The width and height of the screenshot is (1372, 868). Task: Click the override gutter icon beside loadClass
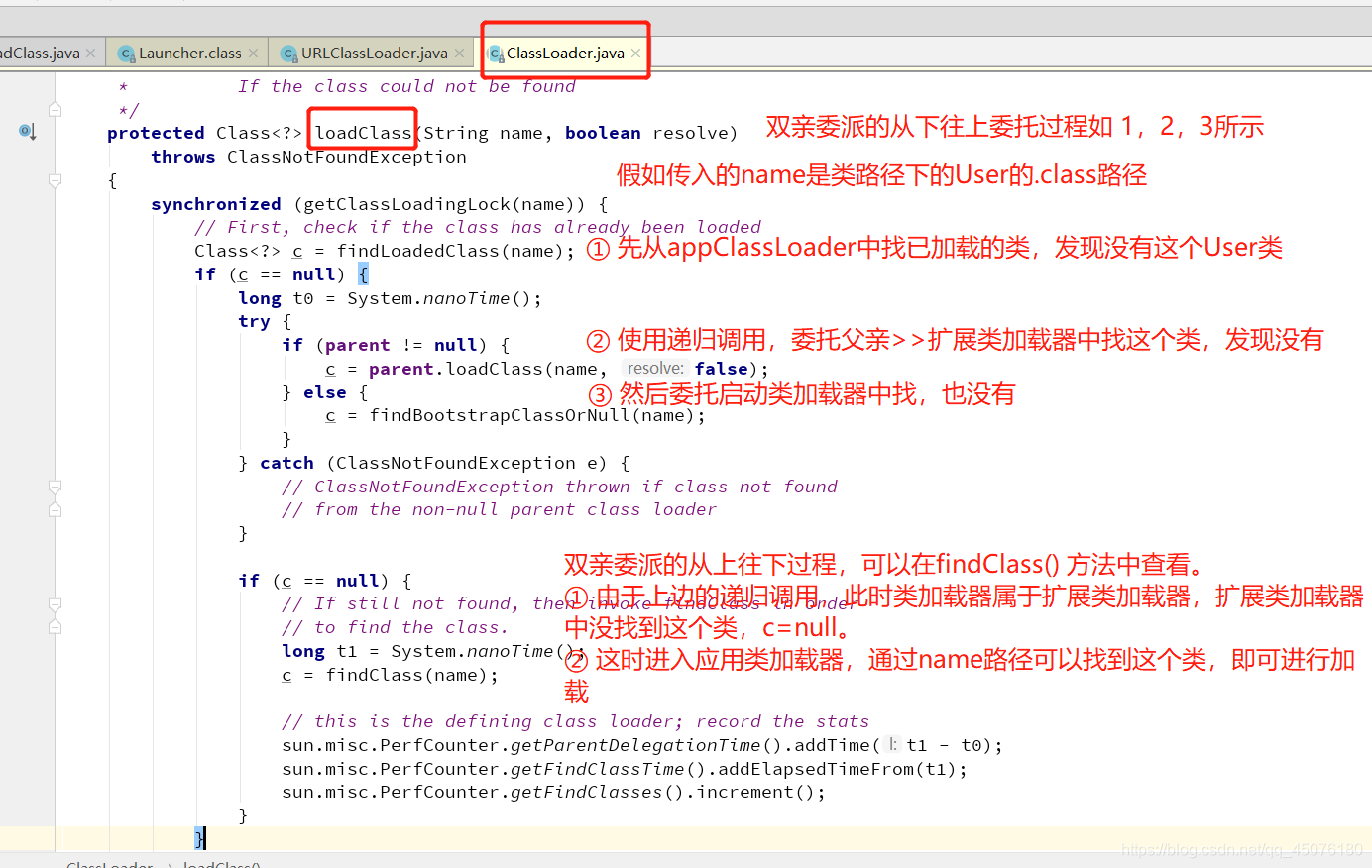point(27,132)
